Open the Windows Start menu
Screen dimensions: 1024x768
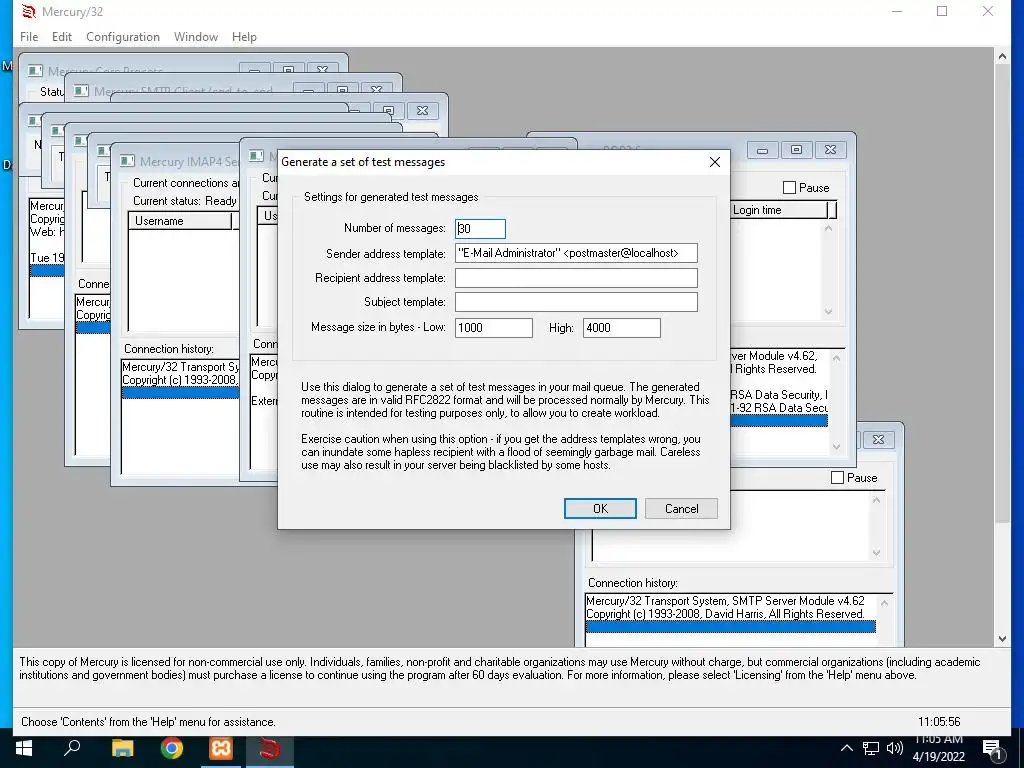point(24,748)
